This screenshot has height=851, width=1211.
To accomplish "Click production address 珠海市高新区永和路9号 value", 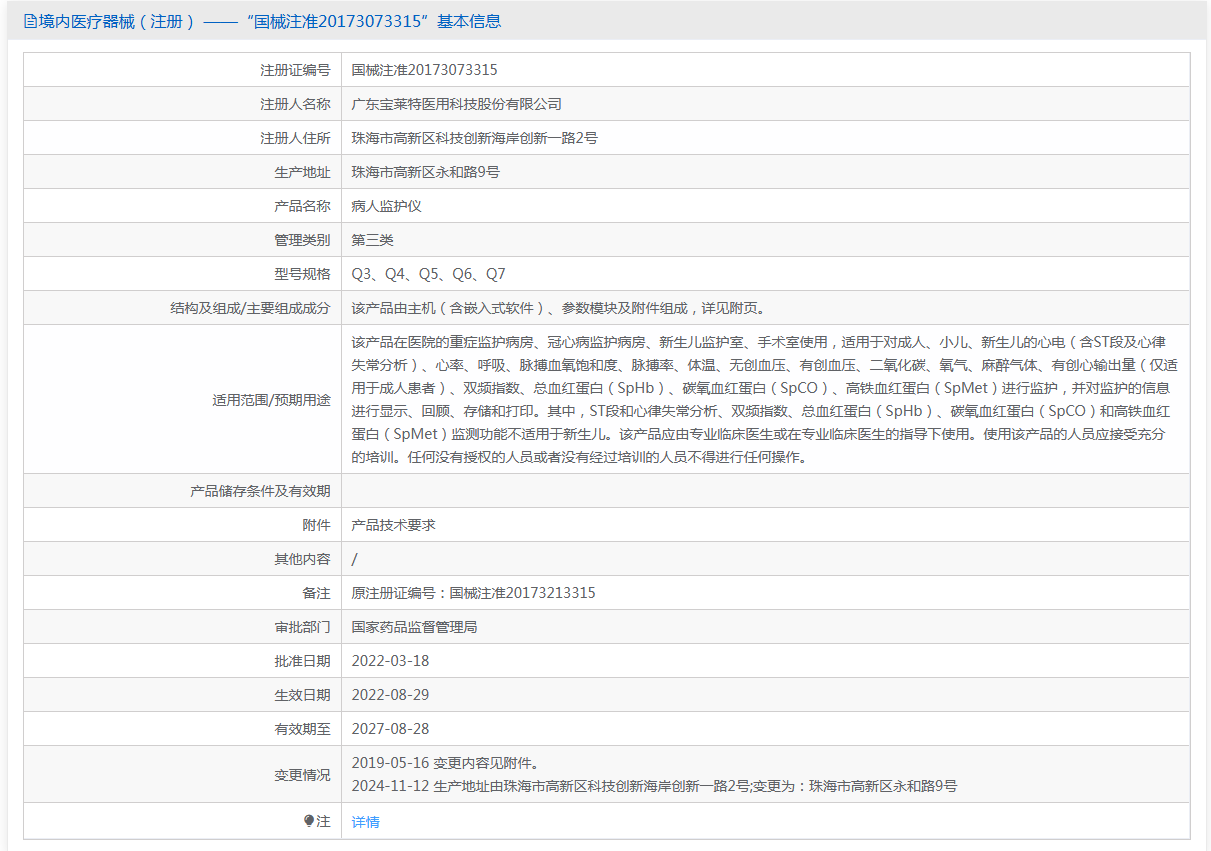I will click(x=426, y=172).
